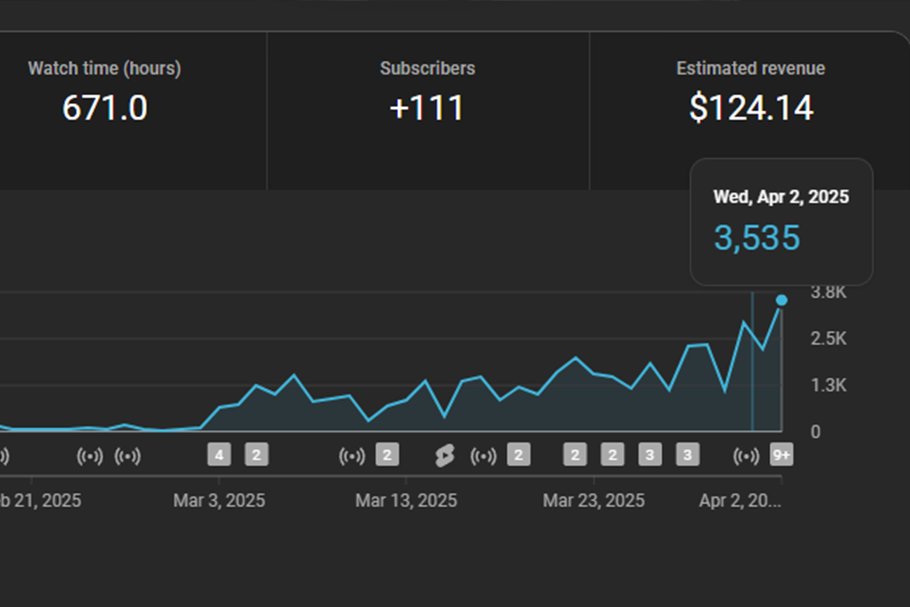Viewport: 910px width, 607px height.
Task: Click the Shorts icon marker below the chart
Action: (x=444, y=456)
